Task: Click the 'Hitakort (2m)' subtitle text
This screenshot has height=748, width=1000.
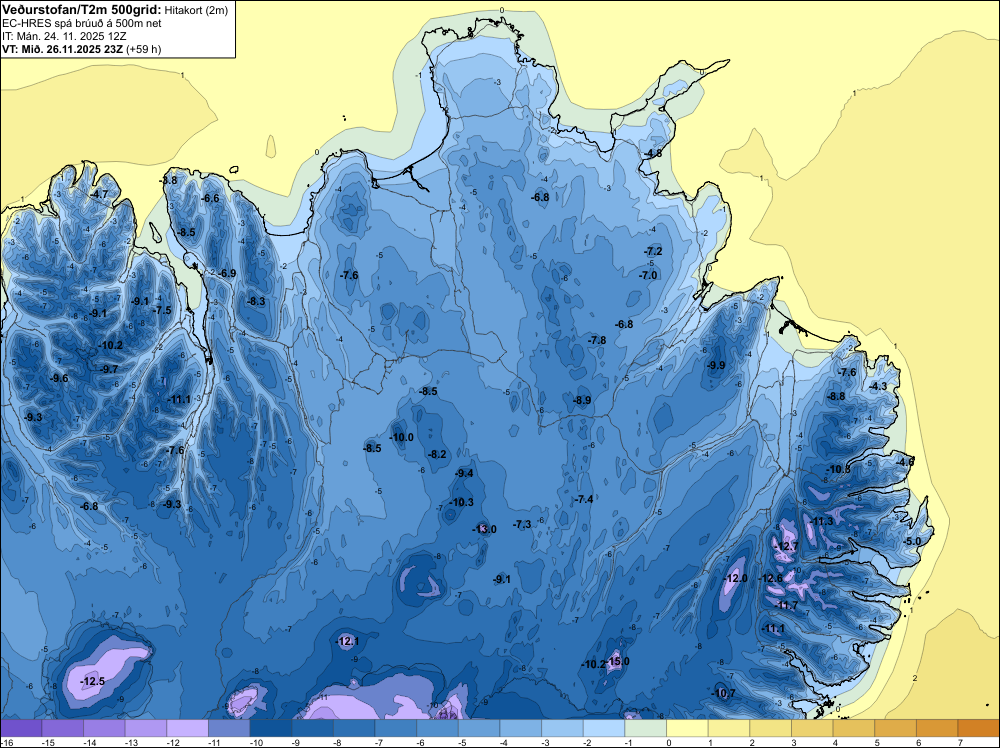Action: tap(196, 10)
